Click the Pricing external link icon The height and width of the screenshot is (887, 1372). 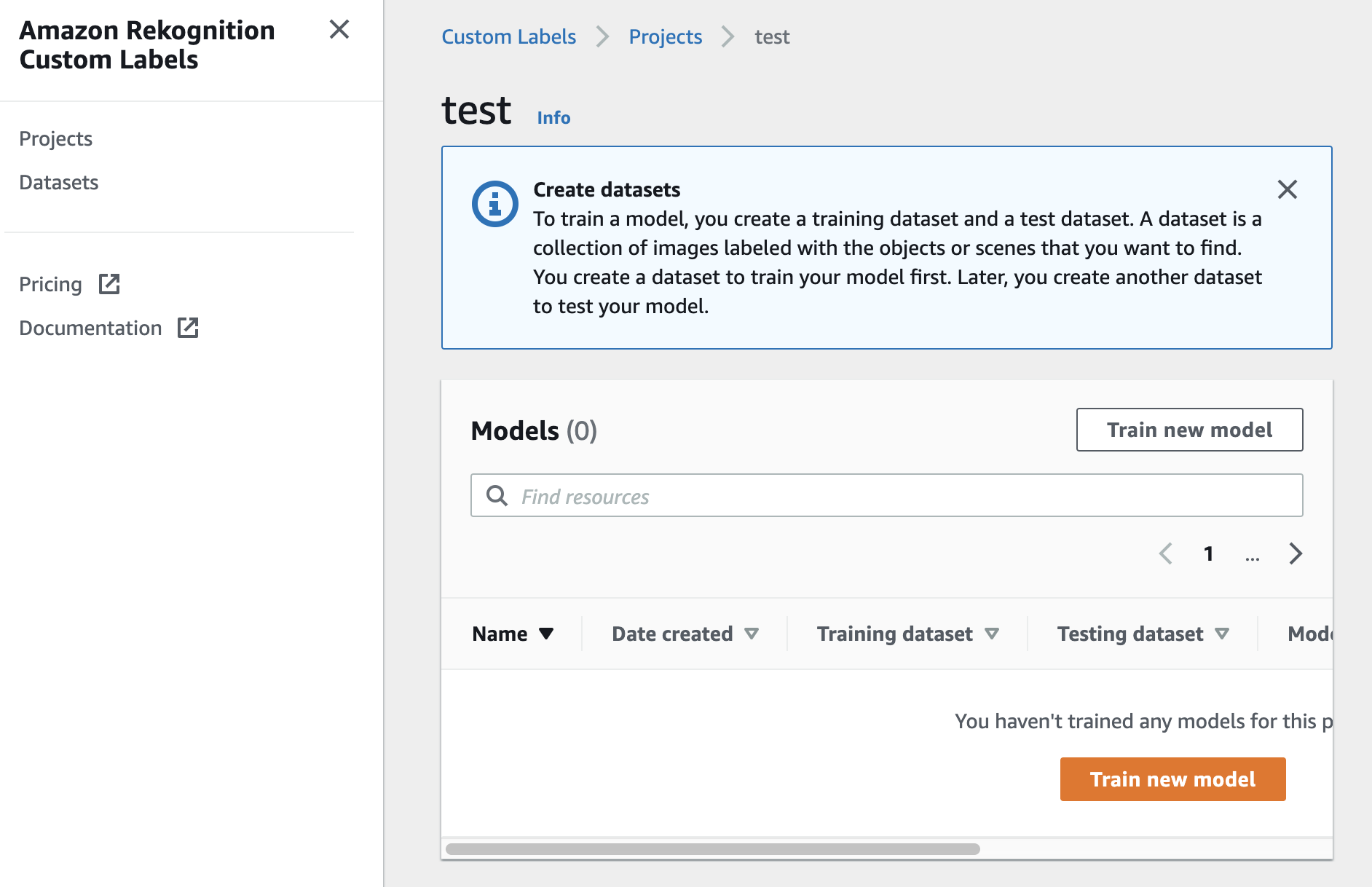[x=109, y=284]
